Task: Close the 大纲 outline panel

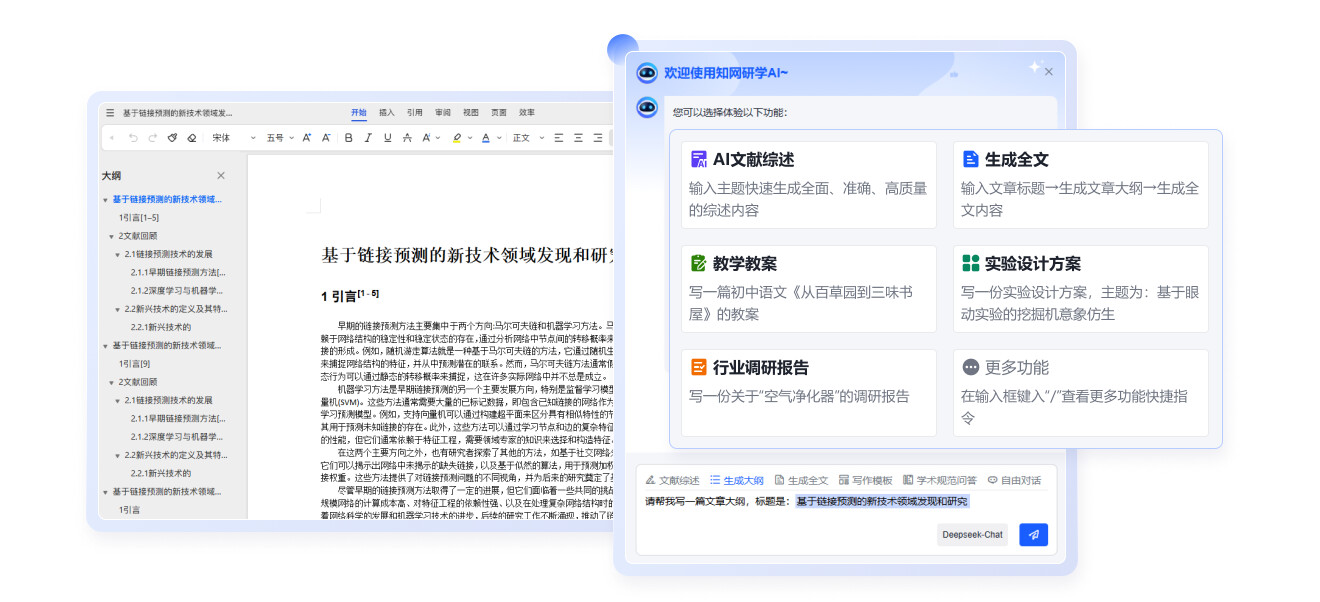Action: tap(221, 175)
